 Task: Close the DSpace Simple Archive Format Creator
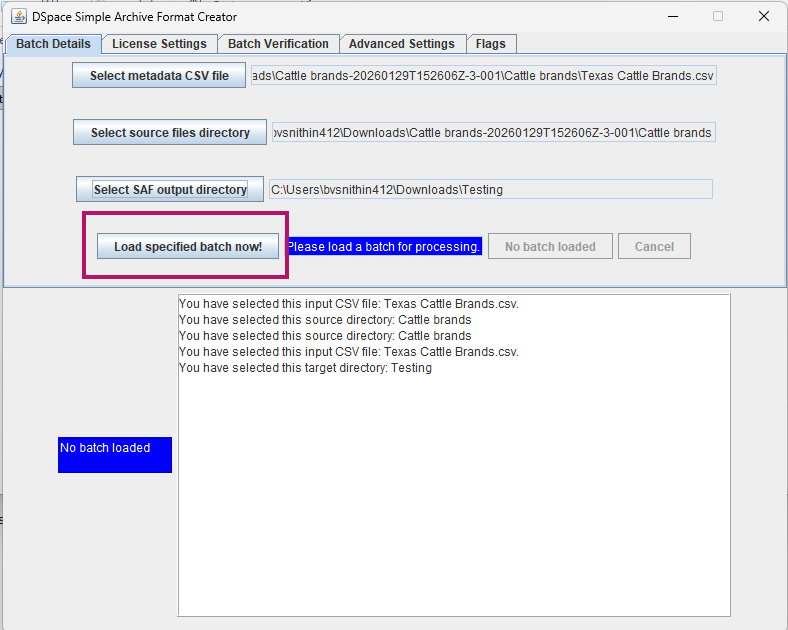(x=763, y=16)
